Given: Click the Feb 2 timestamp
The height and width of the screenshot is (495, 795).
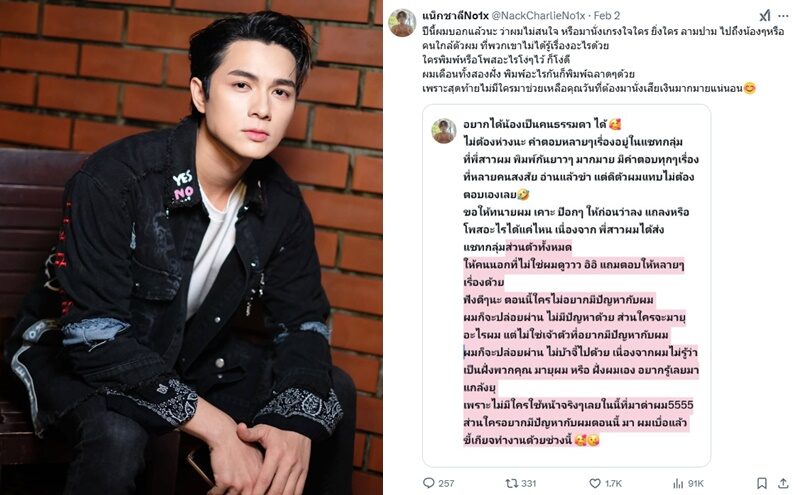Looking at the screenshot, I should point(607,15).
